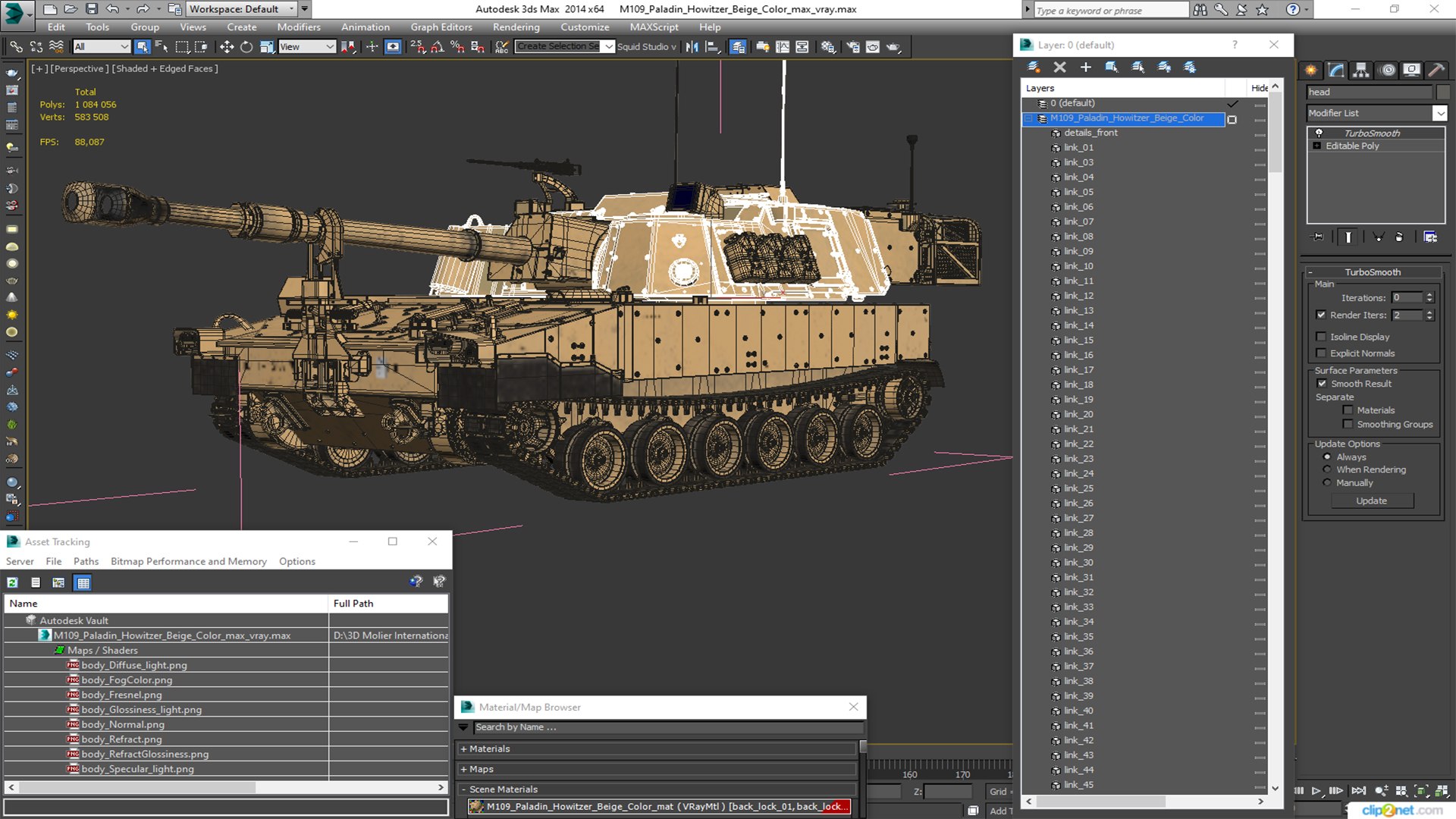Toggle the Angle Snap icon
The image size is (1456, 819).
click(438, 47)
